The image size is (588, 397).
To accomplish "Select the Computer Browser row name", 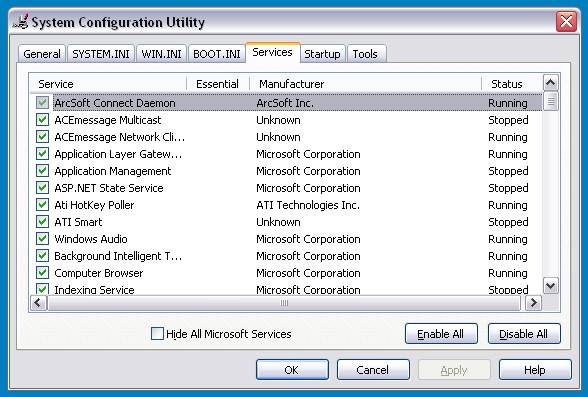I will (99, 273).
